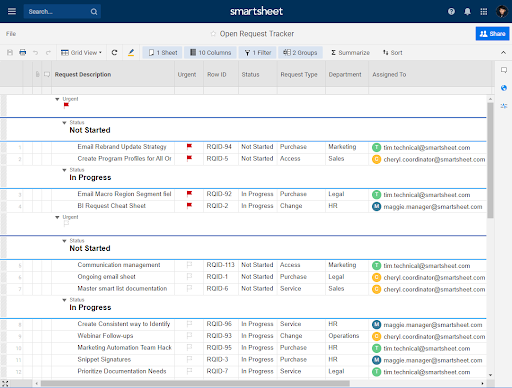The height and width of the screenshot is (388, 512).
Task: Click the Save icon in toolbar
Action: [x=10, y=53]
